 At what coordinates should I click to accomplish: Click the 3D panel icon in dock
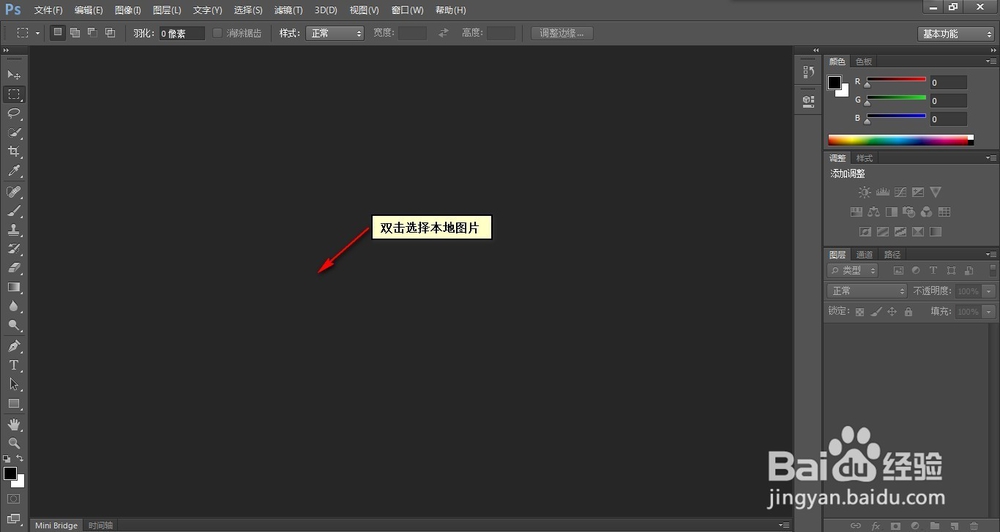[808, 101]
